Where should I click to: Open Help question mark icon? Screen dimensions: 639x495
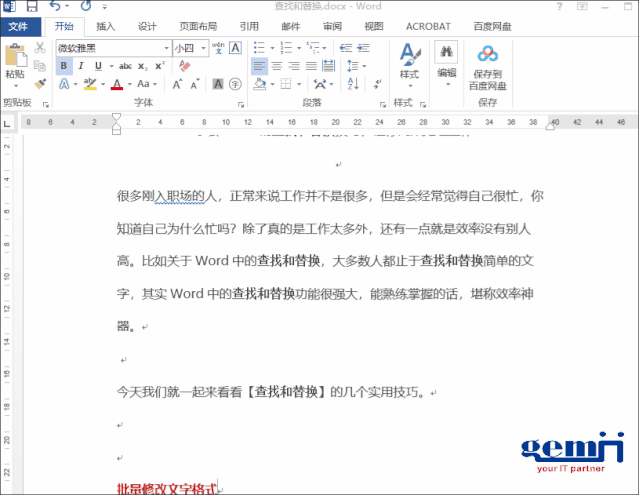pyautogui.click(x=560, y=6)
